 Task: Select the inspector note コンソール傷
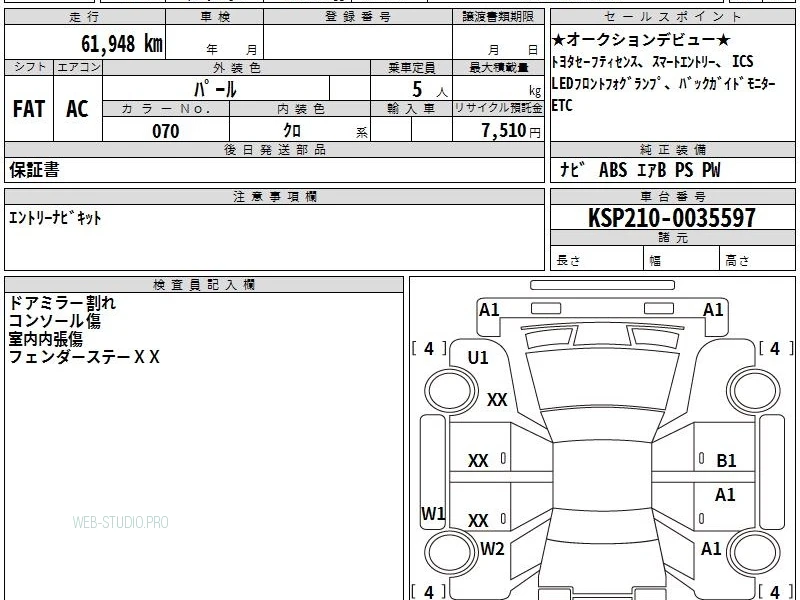point(55,321)
